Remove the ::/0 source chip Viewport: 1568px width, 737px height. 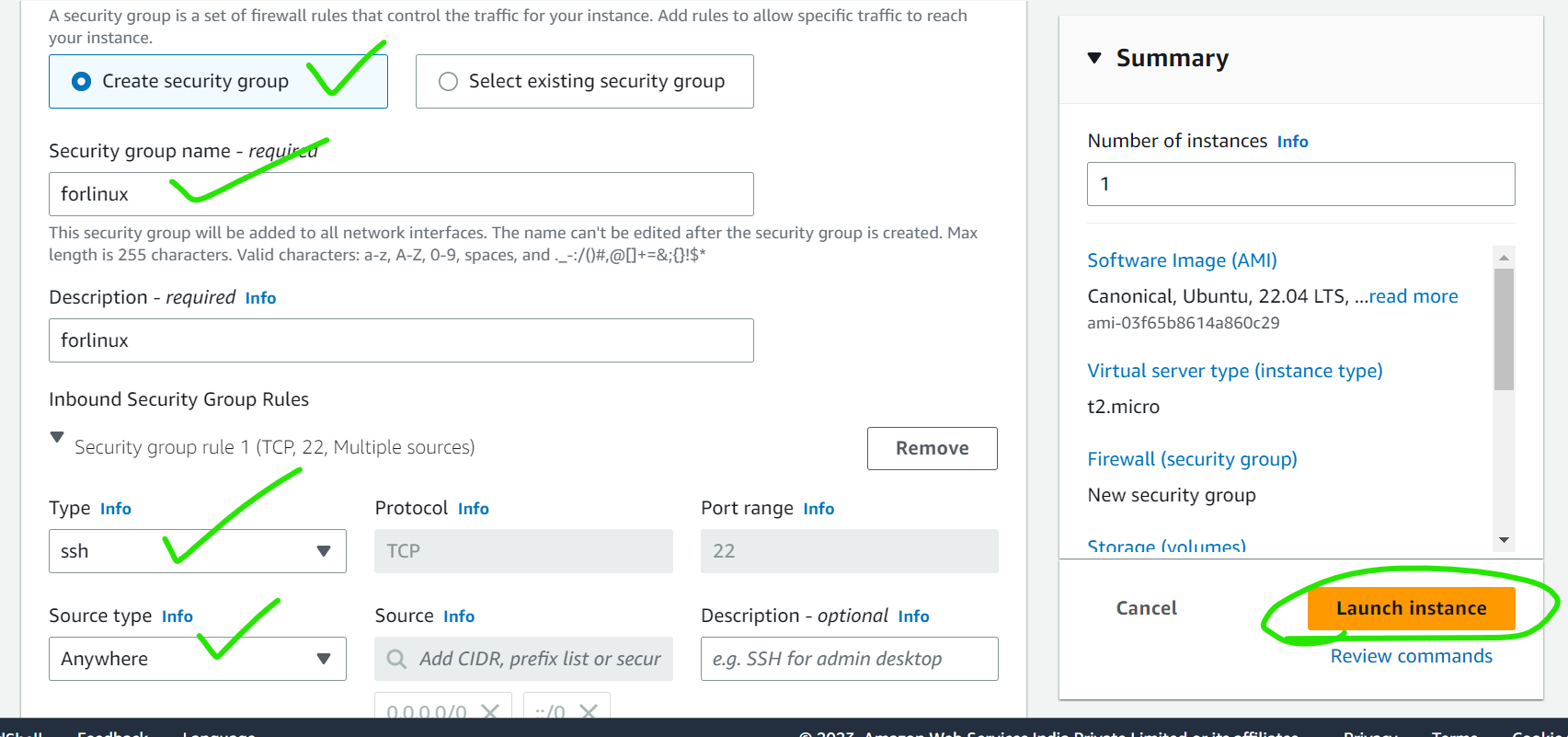tap(589, 711)
